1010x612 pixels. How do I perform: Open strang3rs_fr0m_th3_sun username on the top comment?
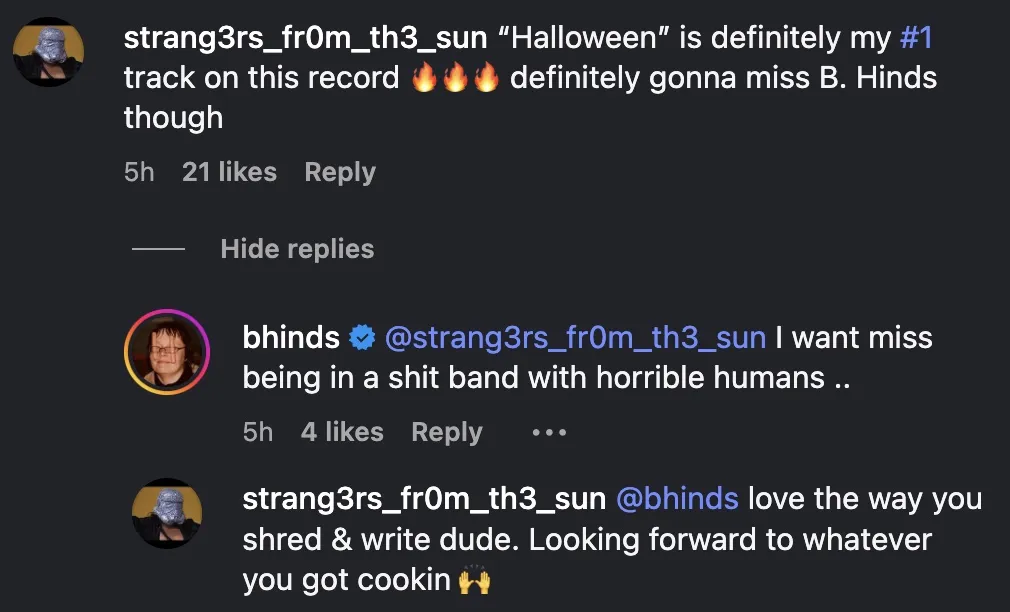[x=305, y=38]
